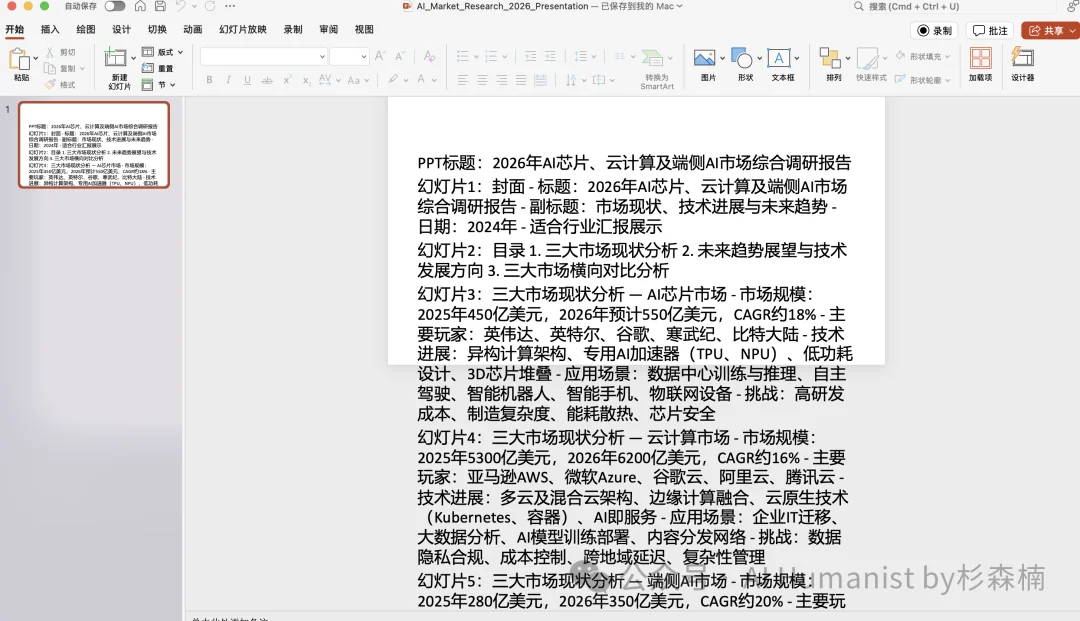Open the font name combo box

click(263, 57)
